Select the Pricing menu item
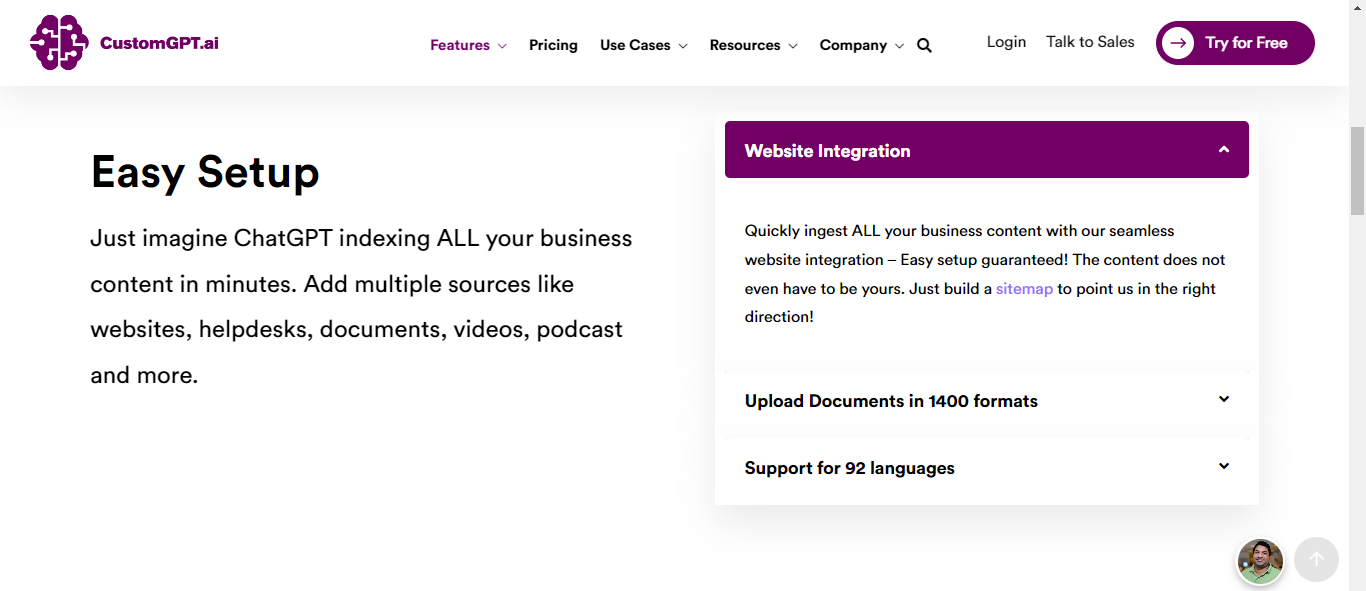 point(553,45)
